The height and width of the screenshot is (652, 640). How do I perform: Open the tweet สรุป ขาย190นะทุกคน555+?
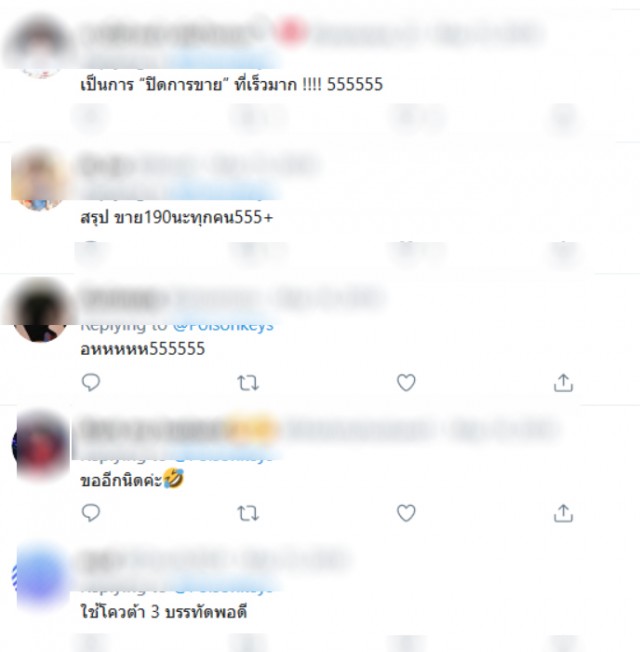pyautogui.click(x=176, y=217)
